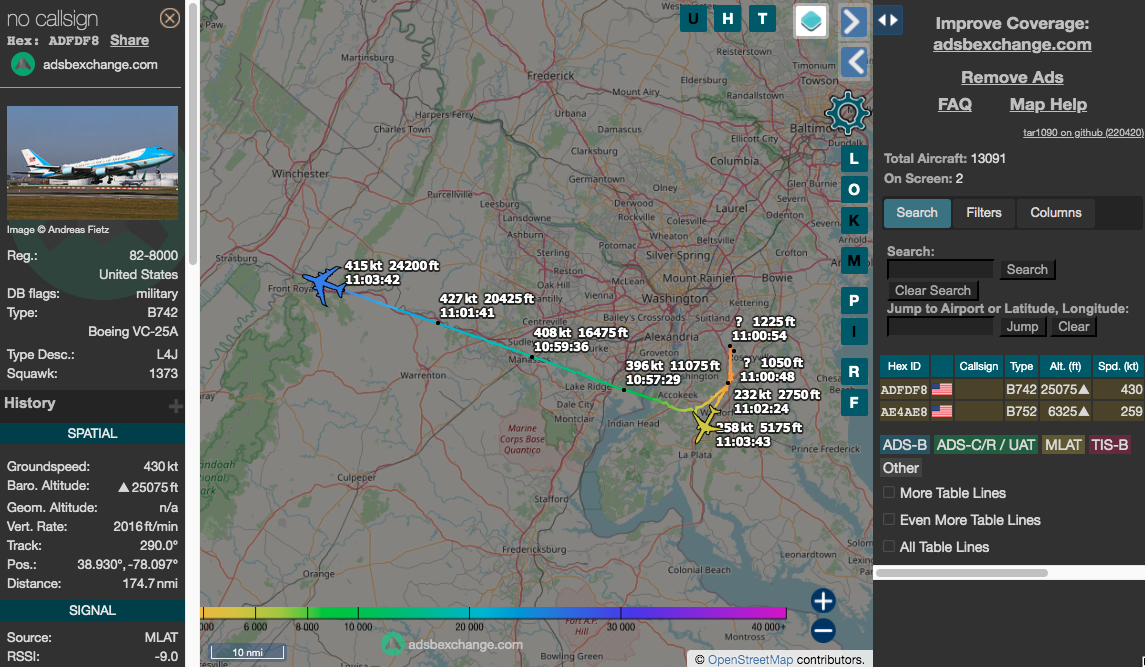
Task: Toggle the sidebar with the double-arrow button
Action: coord(888,20)
